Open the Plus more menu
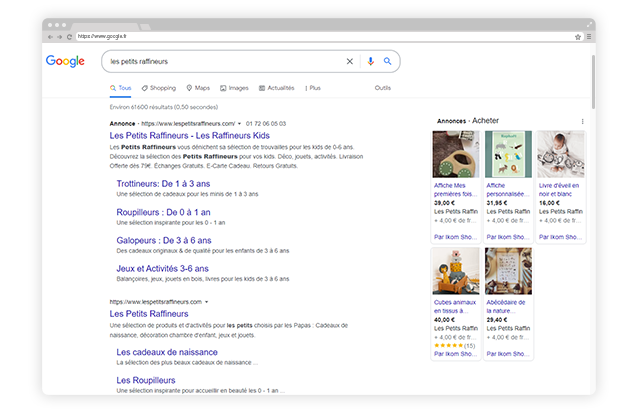 (x=313, y=88)
